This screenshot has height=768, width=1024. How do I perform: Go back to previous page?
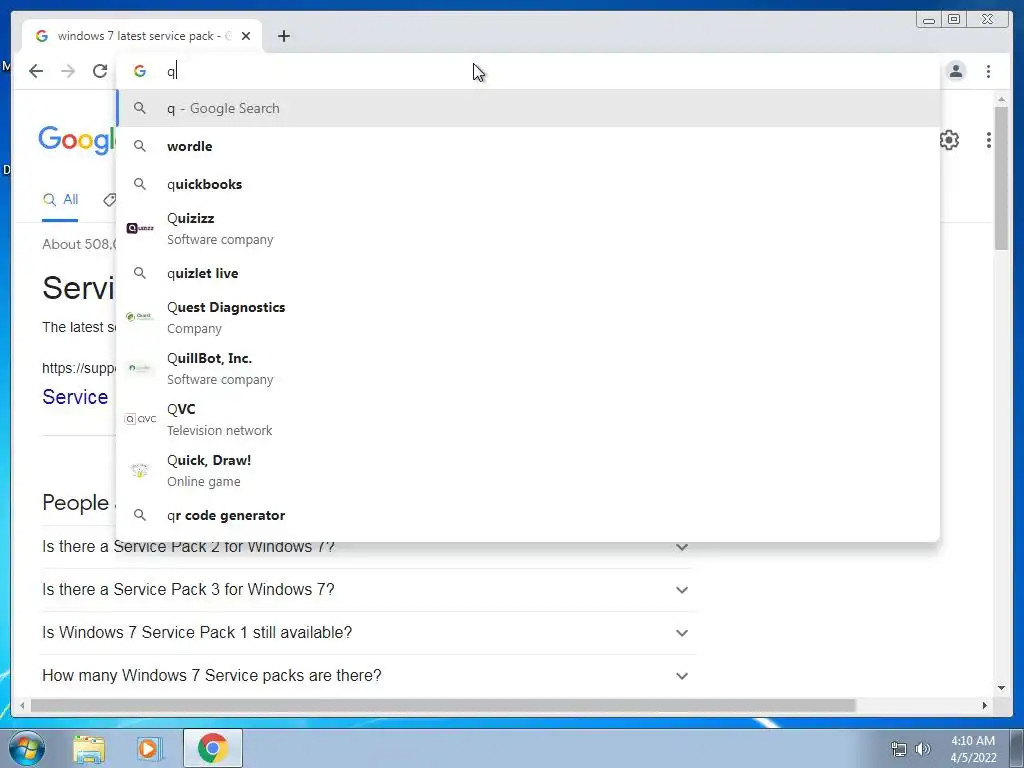pos(36,71)
